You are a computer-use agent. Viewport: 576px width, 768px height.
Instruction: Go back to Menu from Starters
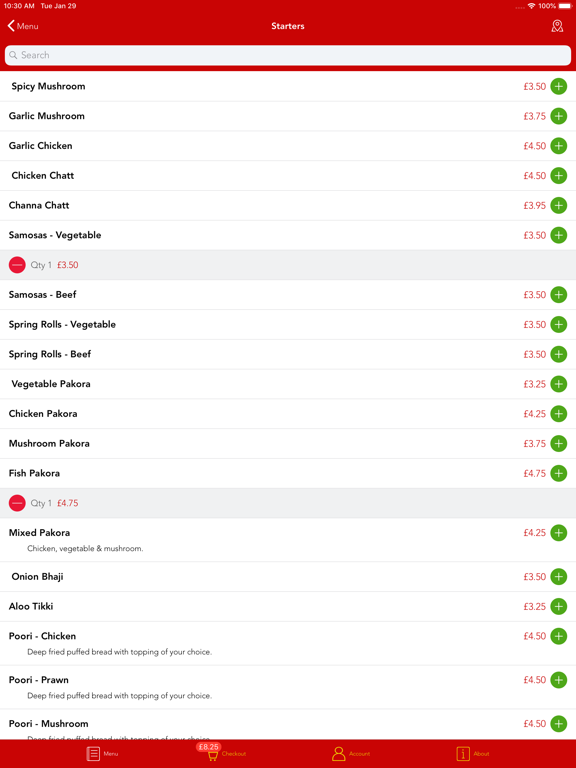click(23, 26)
